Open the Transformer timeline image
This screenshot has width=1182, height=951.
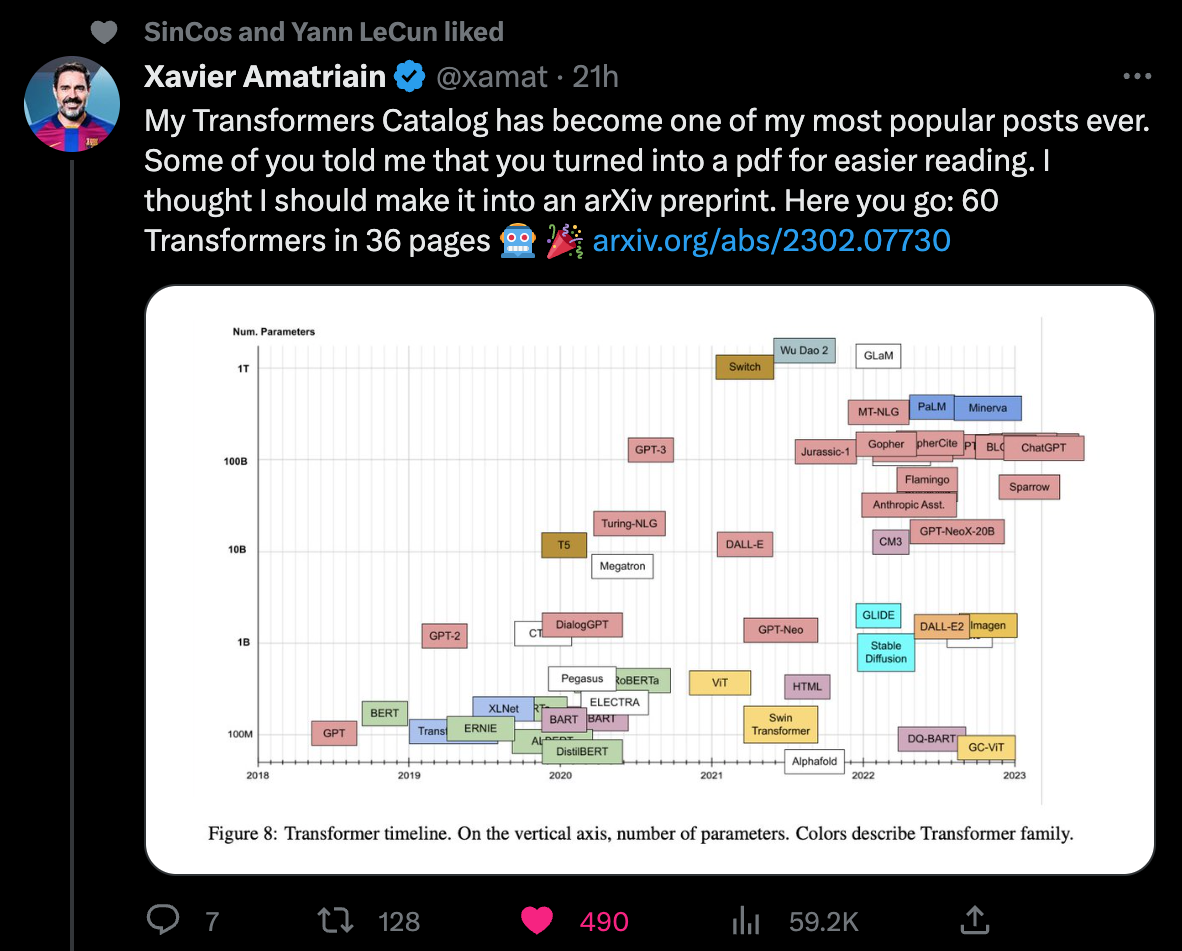click(650, 579)
